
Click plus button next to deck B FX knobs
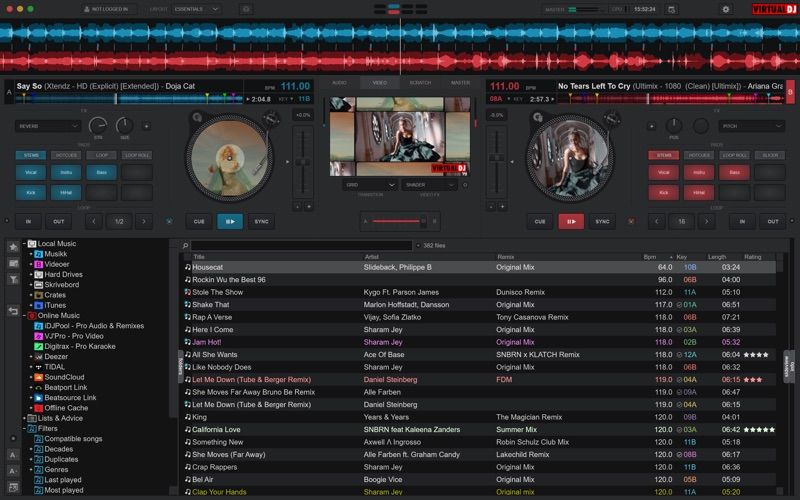(x=651, y=126)
